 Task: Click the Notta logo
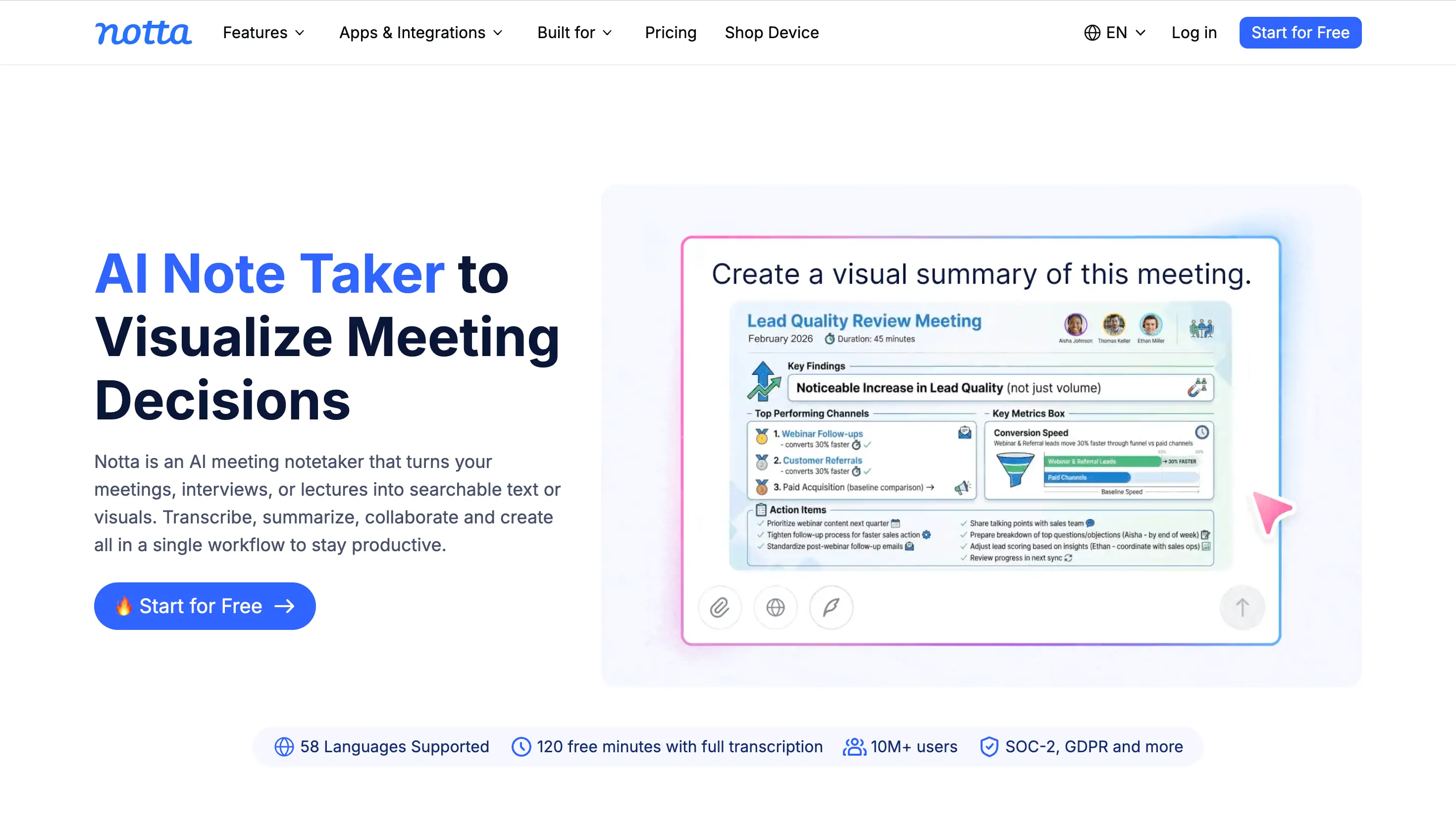click(x=143, y=32)
